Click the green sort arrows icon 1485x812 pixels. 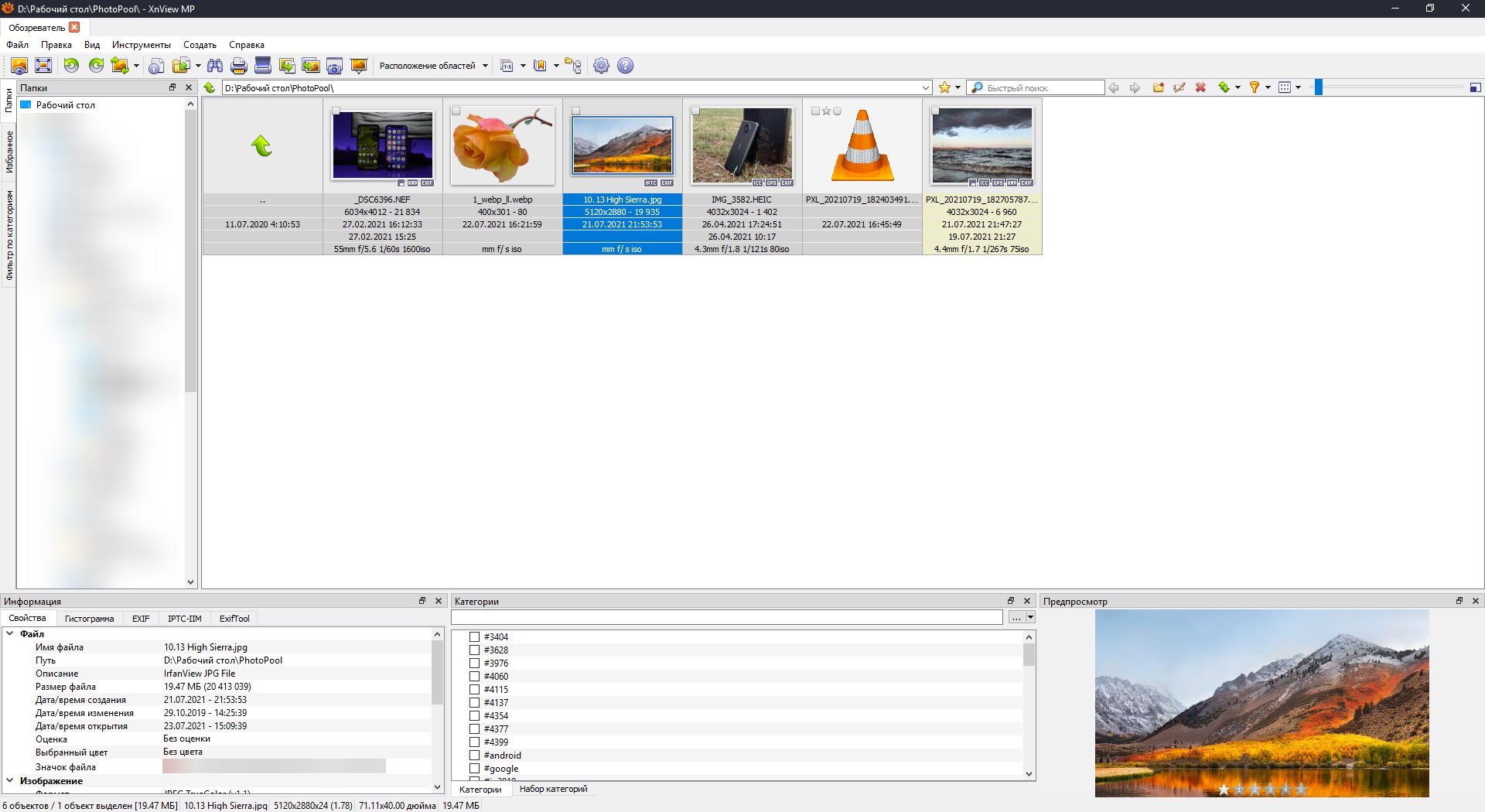1224,87
